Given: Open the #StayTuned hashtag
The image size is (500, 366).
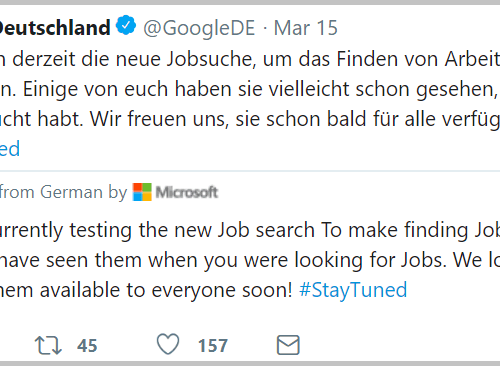Looking at the screenshot, I should point(353,290).
